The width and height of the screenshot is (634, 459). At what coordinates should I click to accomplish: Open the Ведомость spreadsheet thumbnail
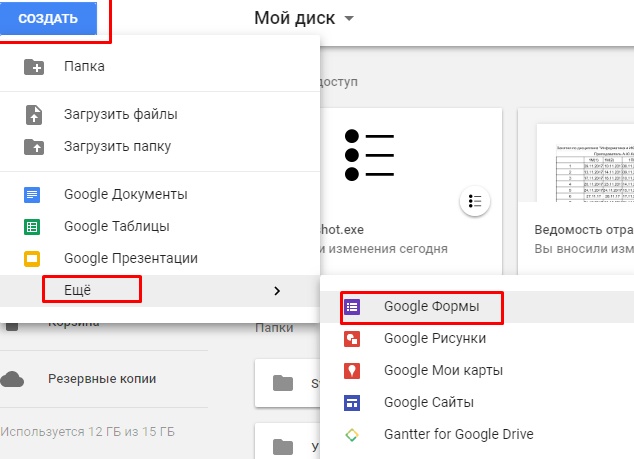tap(585, 163)
